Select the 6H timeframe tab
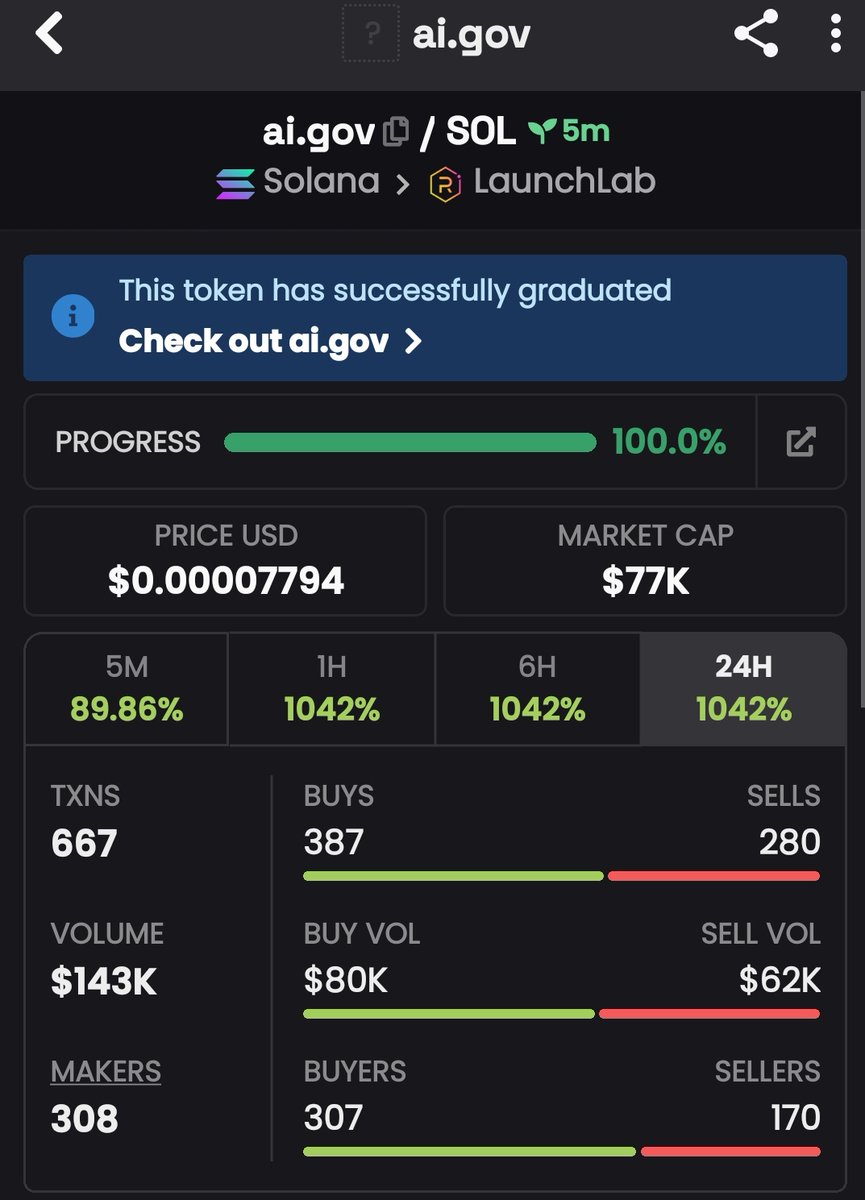Image resolution: width=865 pixels, height=1200 pixels. [537, 689]
